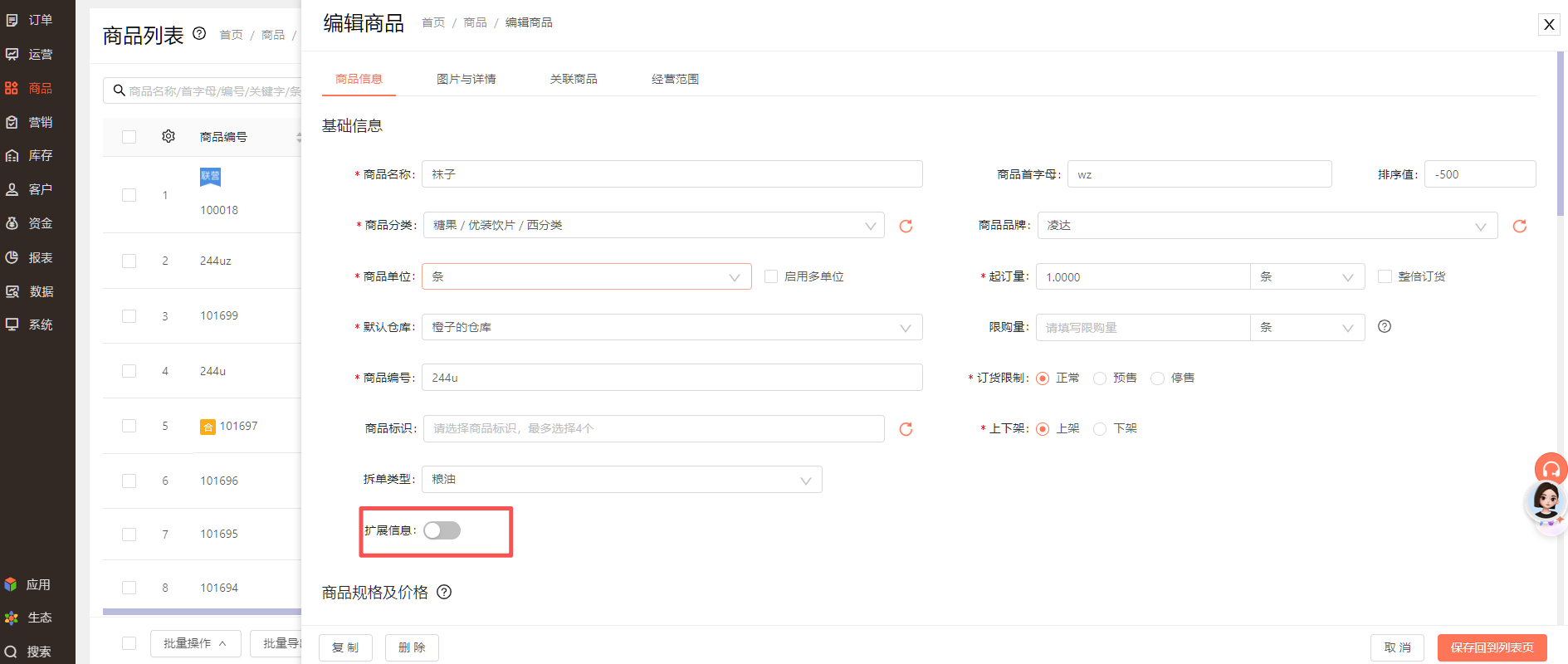Select 正常 ordering restriction radio
Image resolution: width=1568 pixels, height=664 pixels.
(x=1043, y=378)
